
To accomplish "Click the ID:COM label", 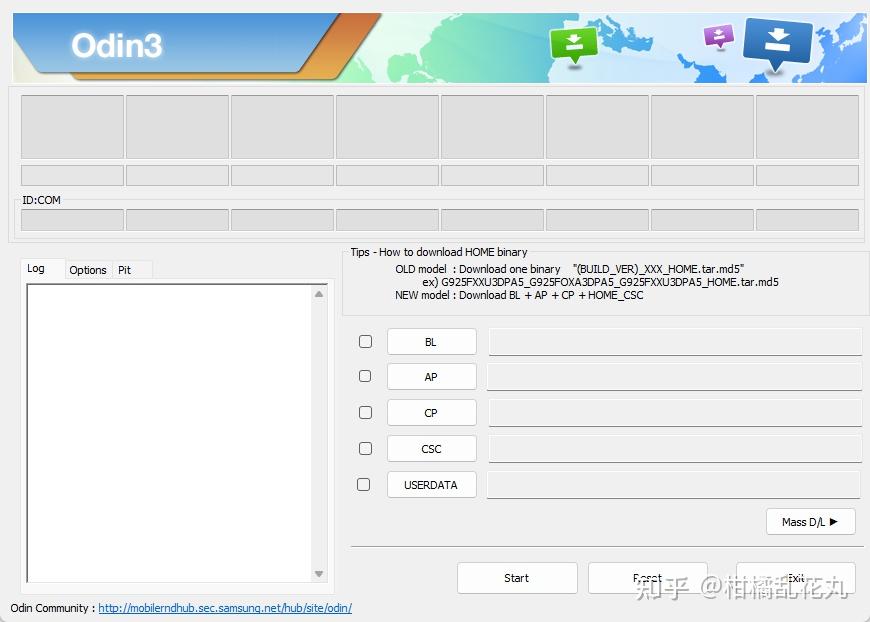I will click(42, 200).
